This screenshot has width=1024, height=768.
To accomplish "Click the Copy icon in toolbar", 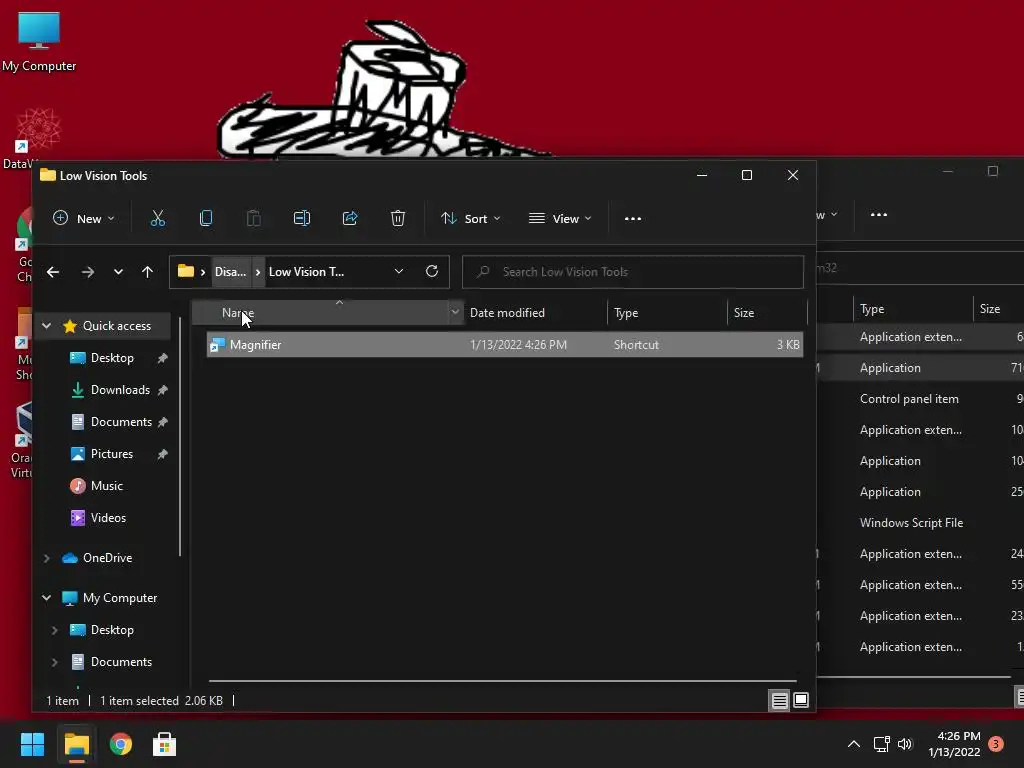I will (x=206, y=218).
